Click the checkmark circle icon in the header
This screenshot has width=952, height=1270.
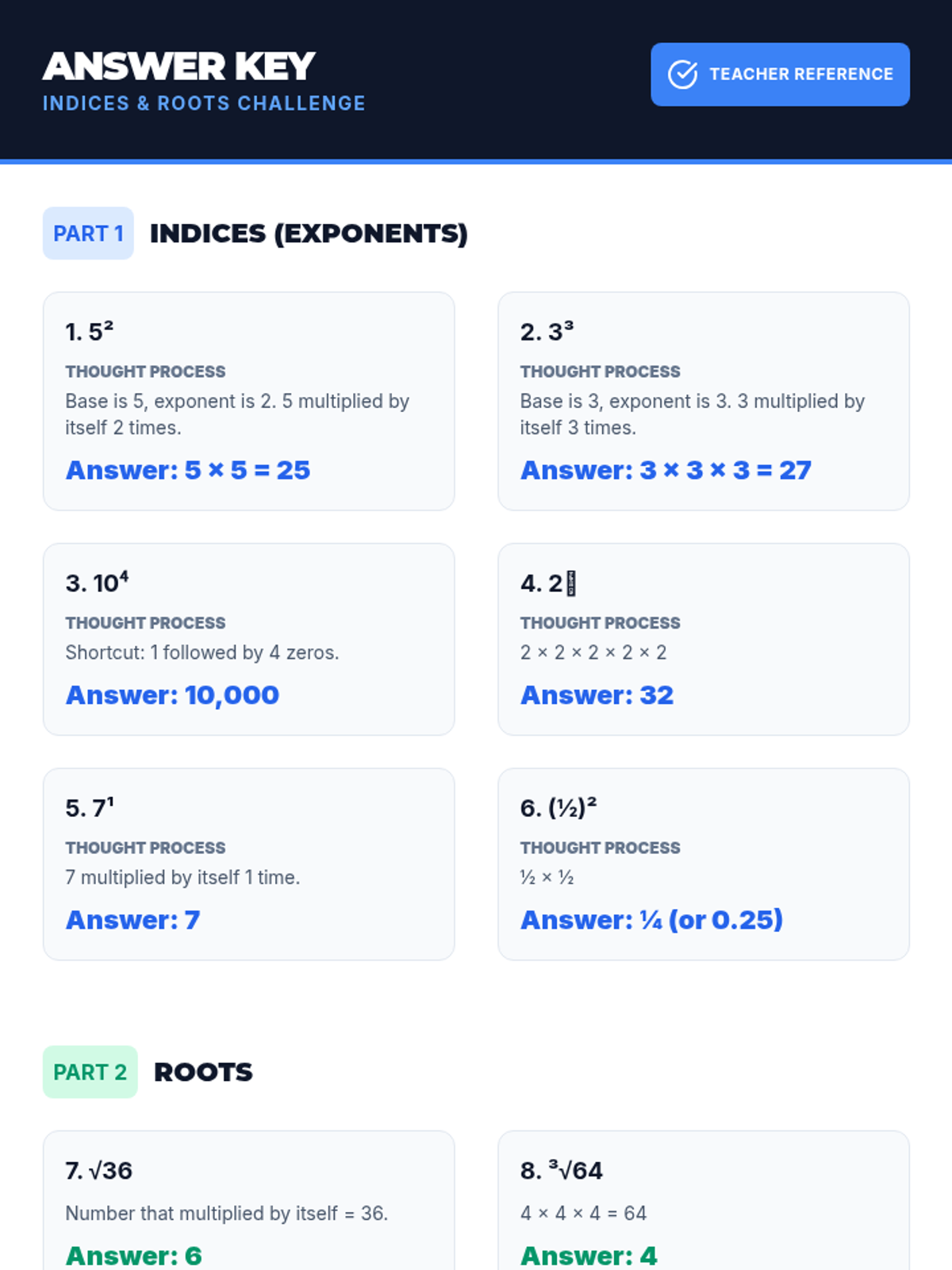(x=682, y=75)
